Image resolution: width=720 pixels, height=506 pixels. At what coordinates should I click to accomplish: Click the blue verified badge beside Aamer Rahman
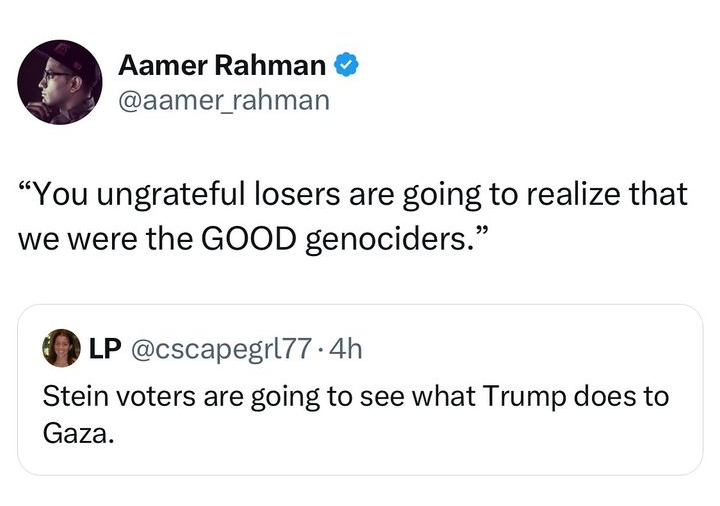[x=346, y=65]
